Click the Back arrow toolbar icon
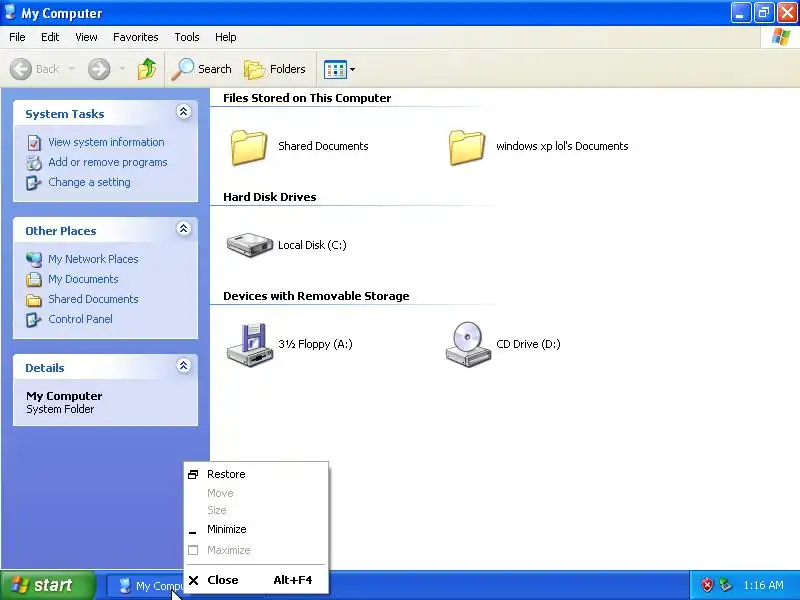The height and width of the screenshot is (600, 800). pyautogui.click(x=21, y=69)
